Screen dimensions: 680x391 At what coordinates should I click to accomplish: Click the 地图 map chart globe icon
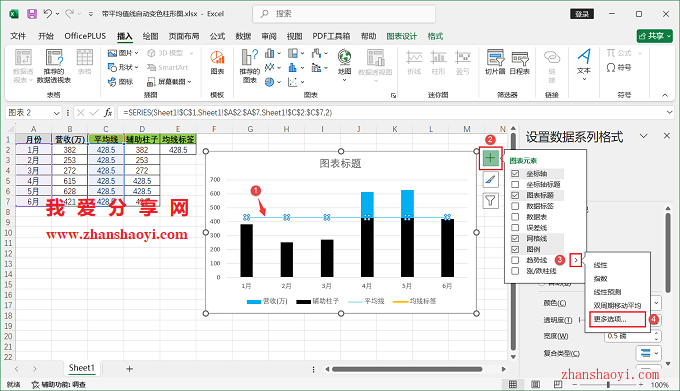tap(344, 56)
